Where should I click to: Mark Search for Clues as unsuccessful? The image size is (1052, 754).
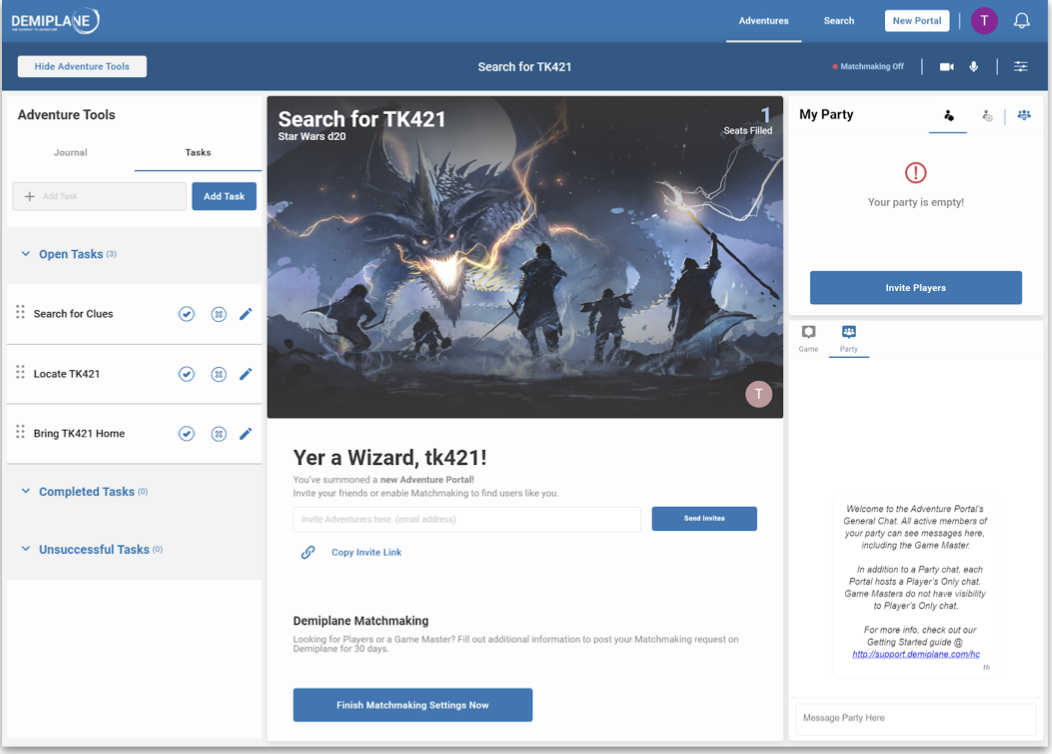[x=219, y=314]
